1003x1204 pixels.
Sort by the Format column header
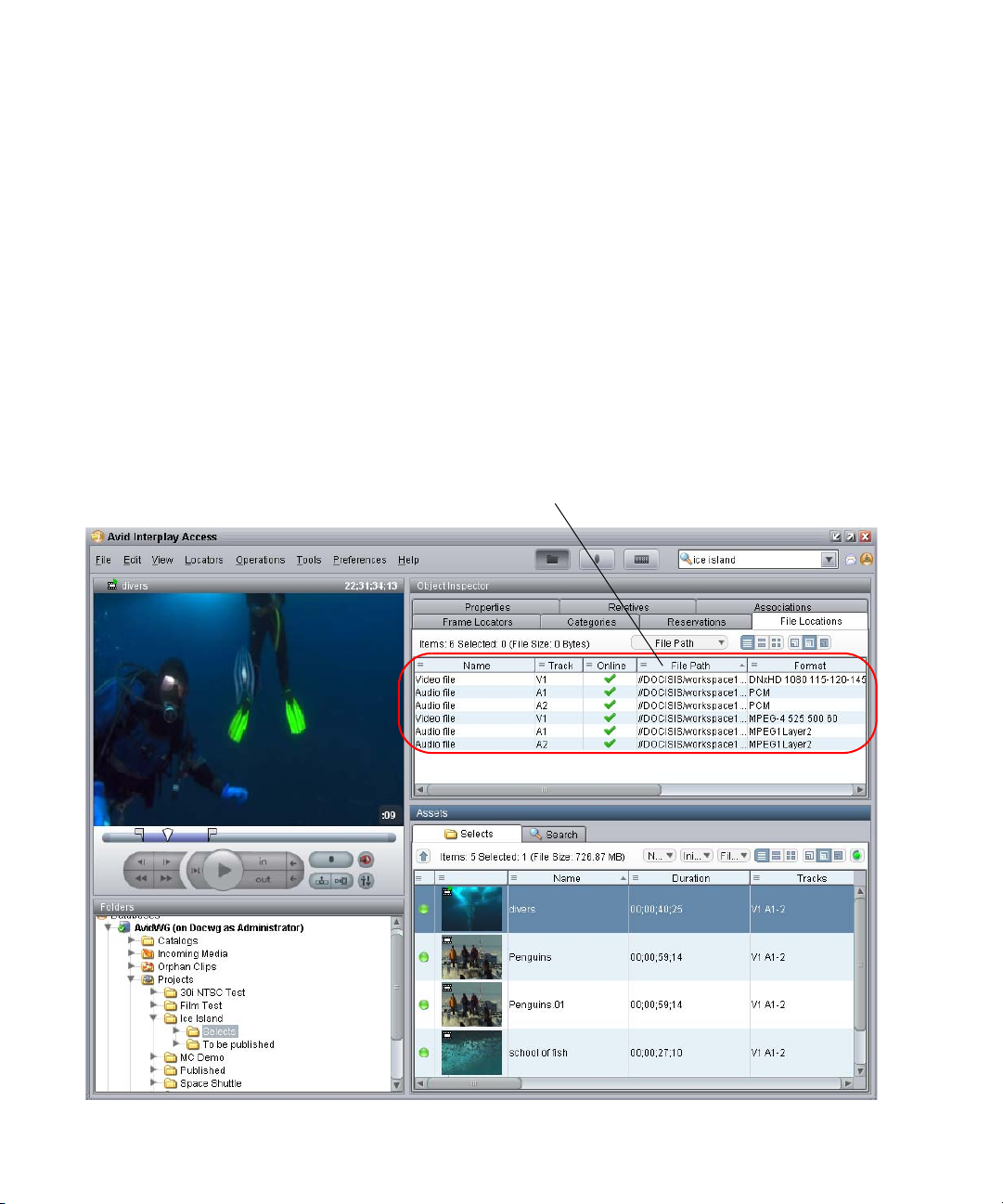click(x=808, y=666)
